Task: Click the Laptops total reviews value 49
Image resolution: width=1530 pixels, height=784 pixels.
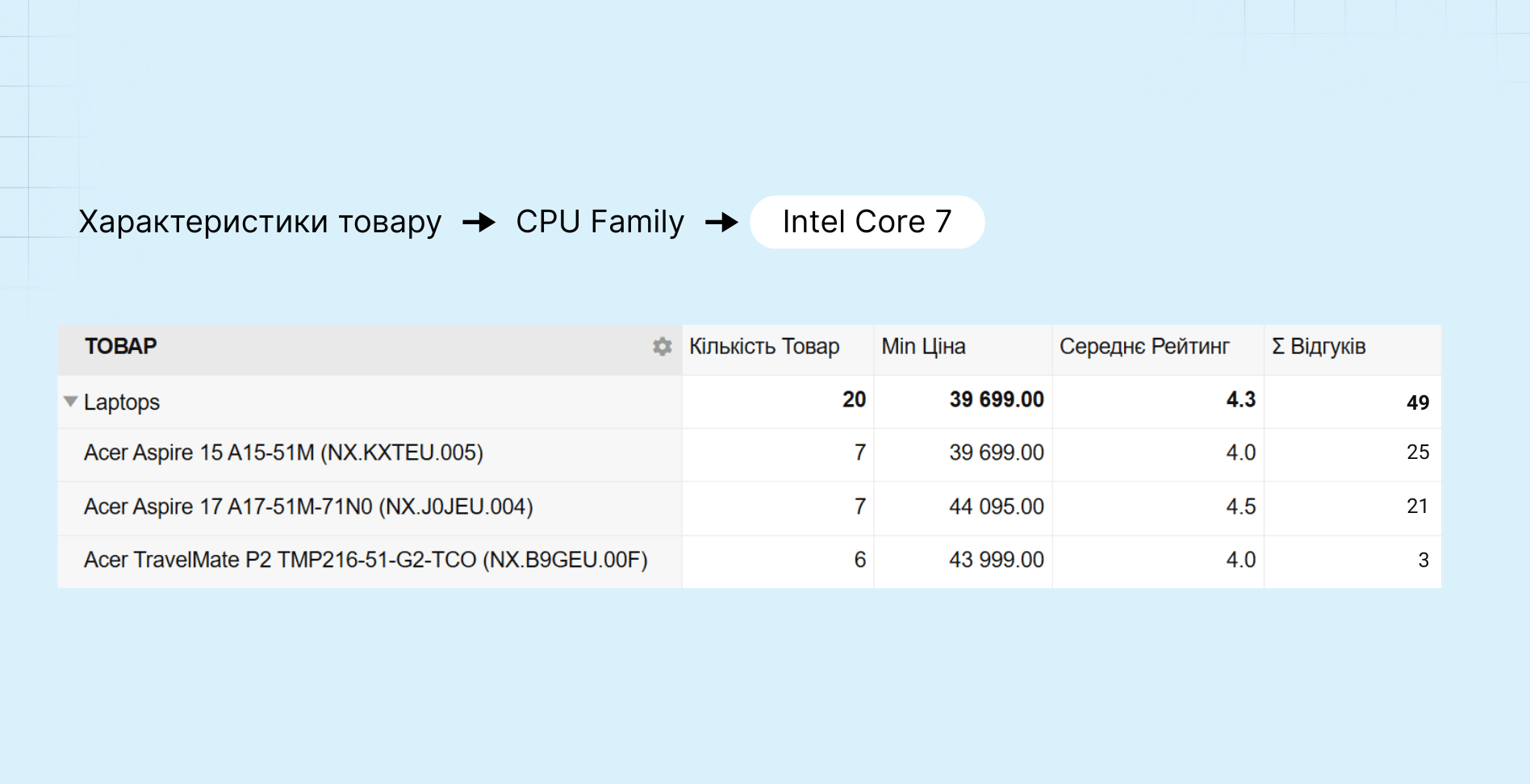Action: [x=1417, y=402]
